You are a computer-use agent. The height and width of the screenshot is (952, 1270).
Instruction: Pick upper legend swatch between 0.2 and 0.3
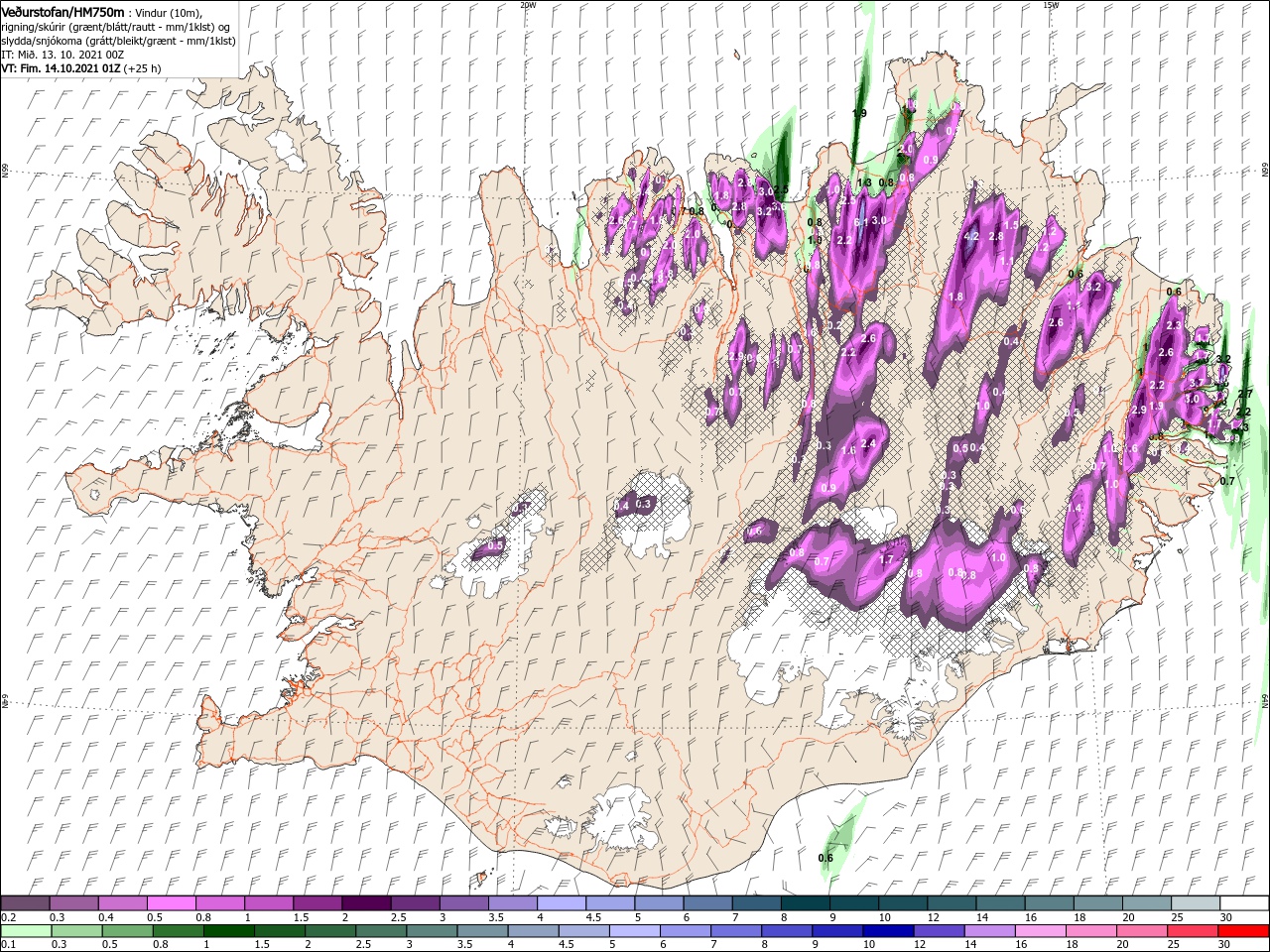pos(25,903)
